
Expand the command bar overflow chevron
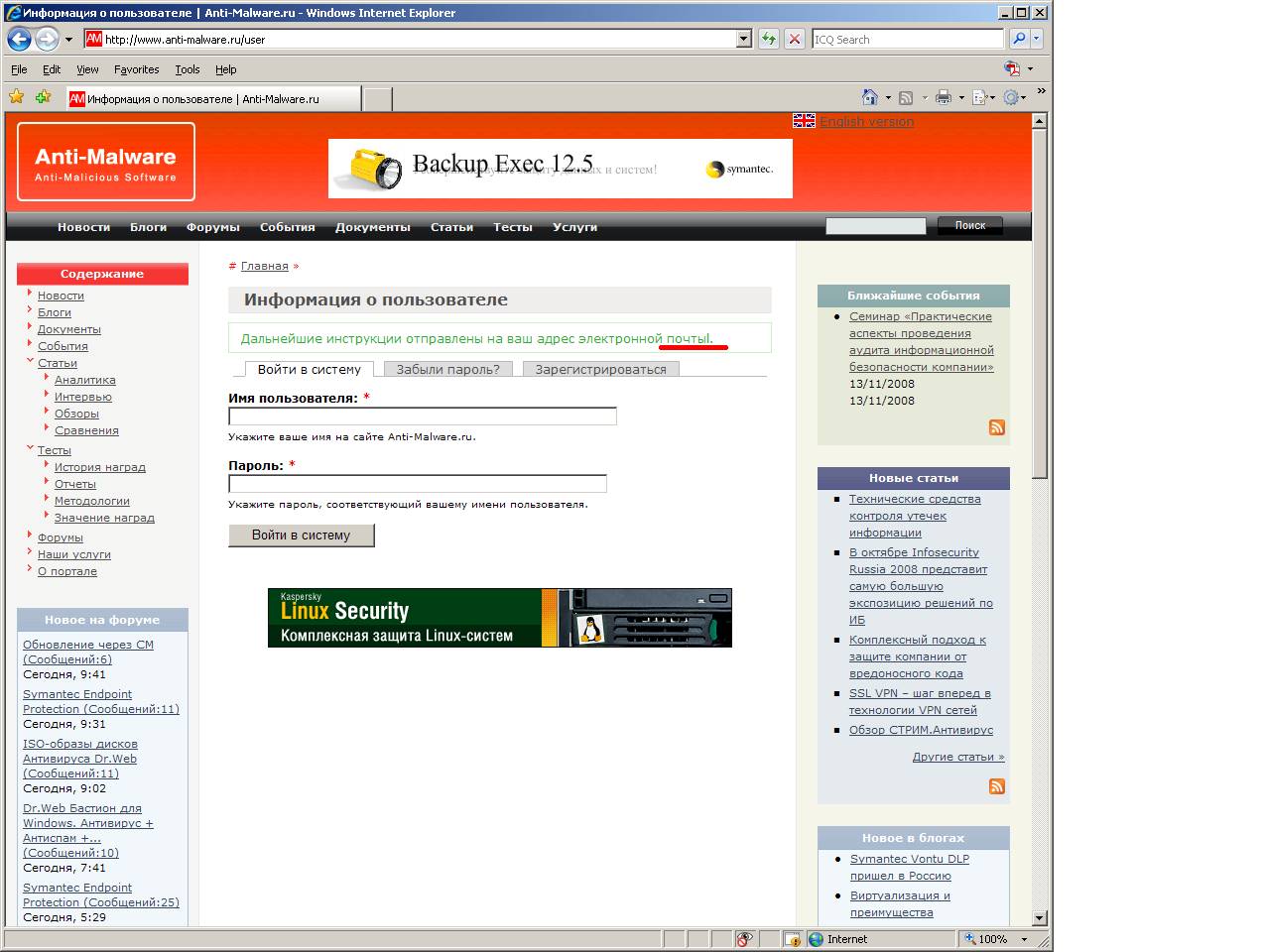coord(1041,92)
